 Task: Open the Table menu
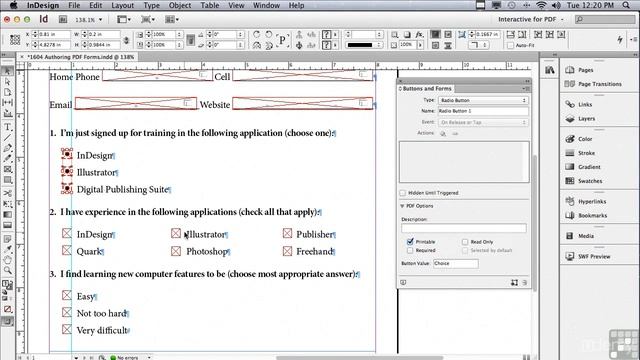(x=210, y=5)
